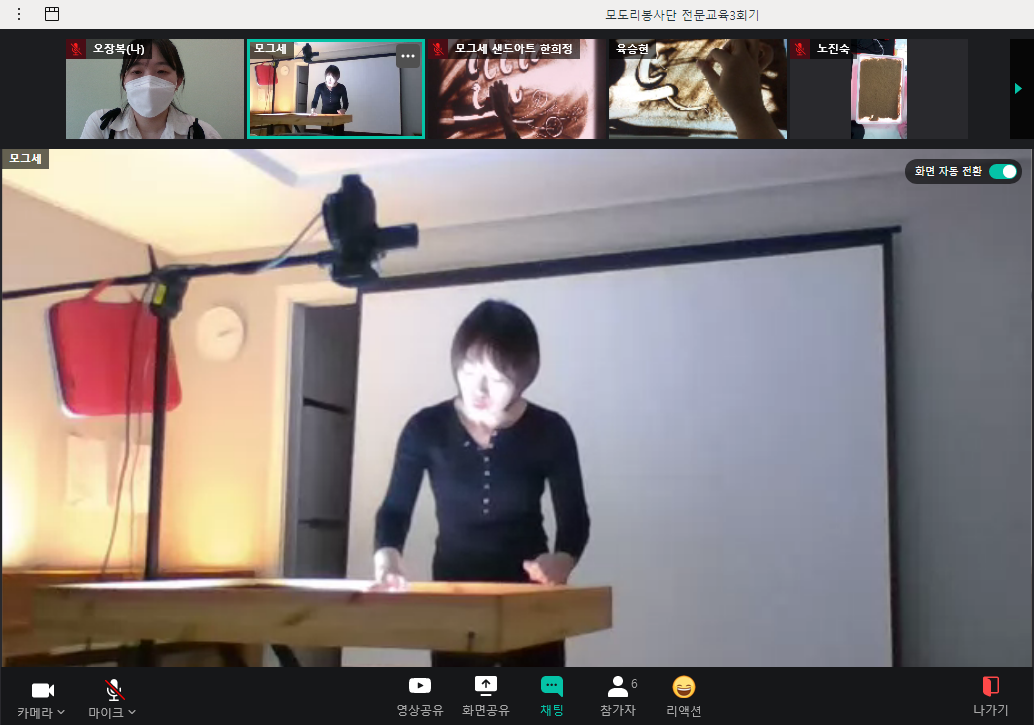Select 육승현 video thumbnail
This screenshot has width=1034, height=725.
pos(698,89)
